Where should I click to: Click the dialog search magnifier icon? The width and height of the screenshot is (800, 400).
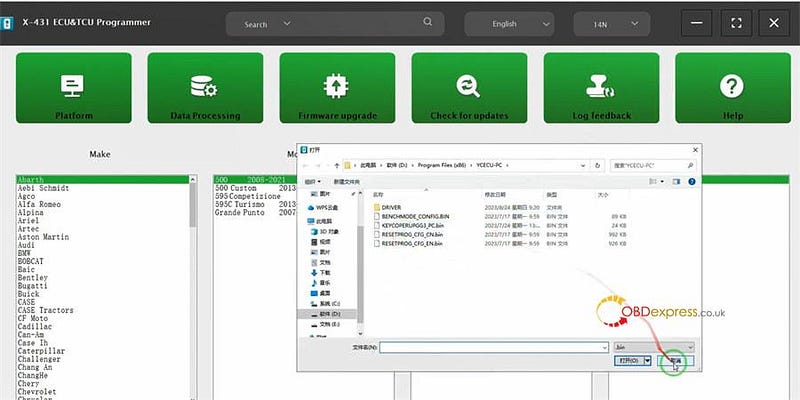[x=690, y=165]
